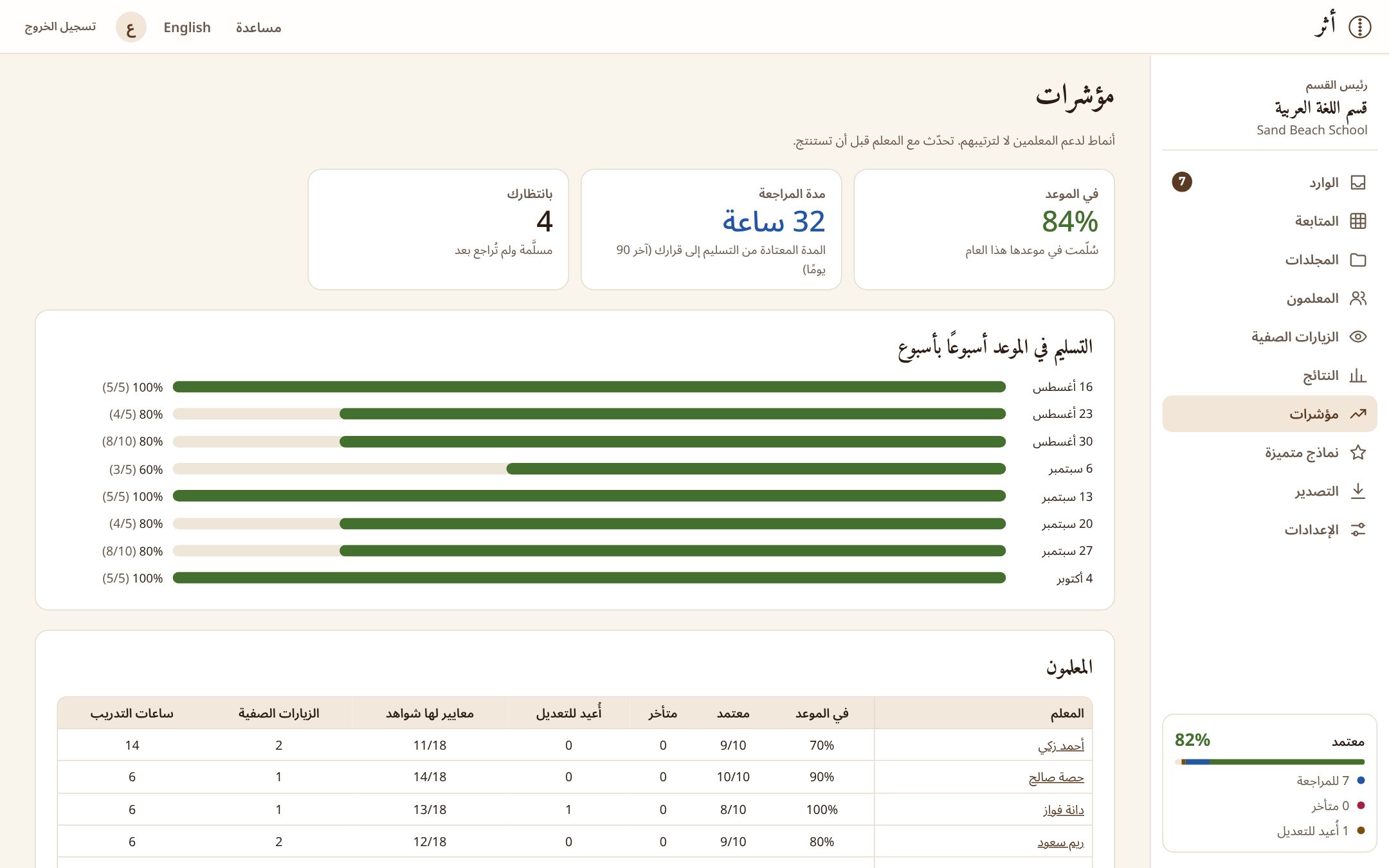Go to التصدير page

(x=1269, y=491)
